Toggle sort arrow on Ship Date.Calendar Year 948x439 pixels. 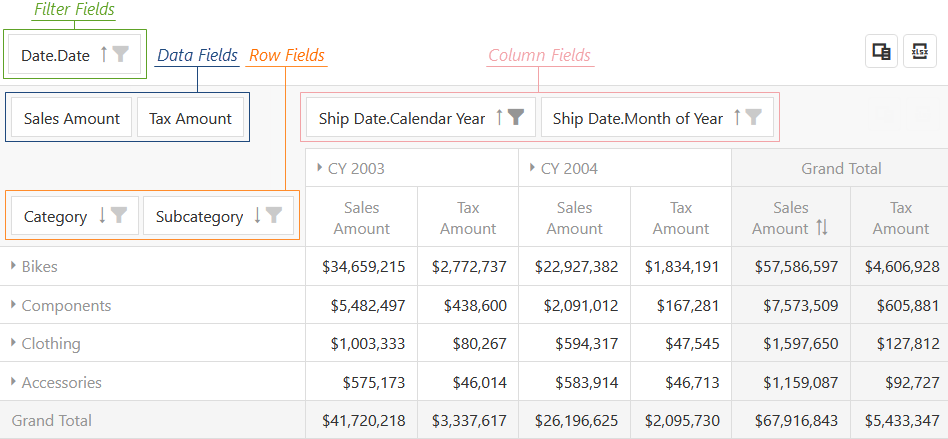(x=498, y=118)
